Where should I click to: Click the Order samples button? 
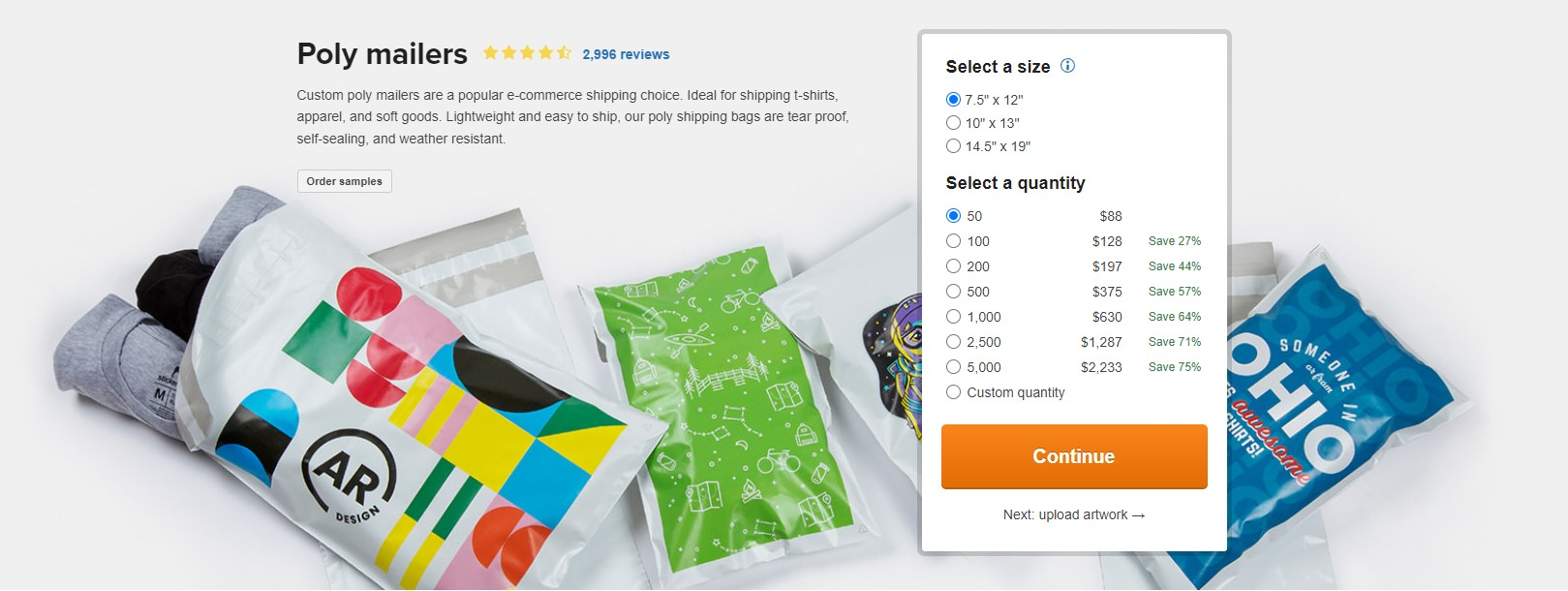pyautogui.click(x=344, y=181)
